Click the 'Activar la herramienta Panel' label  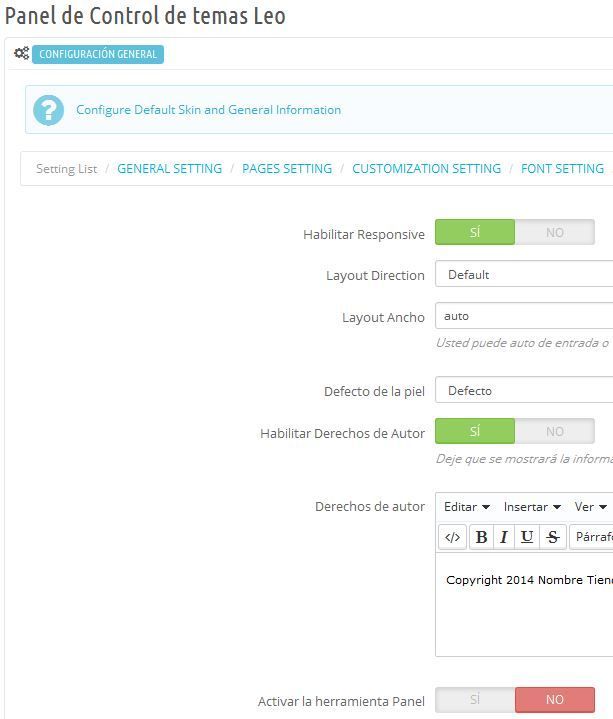point(341,701)
